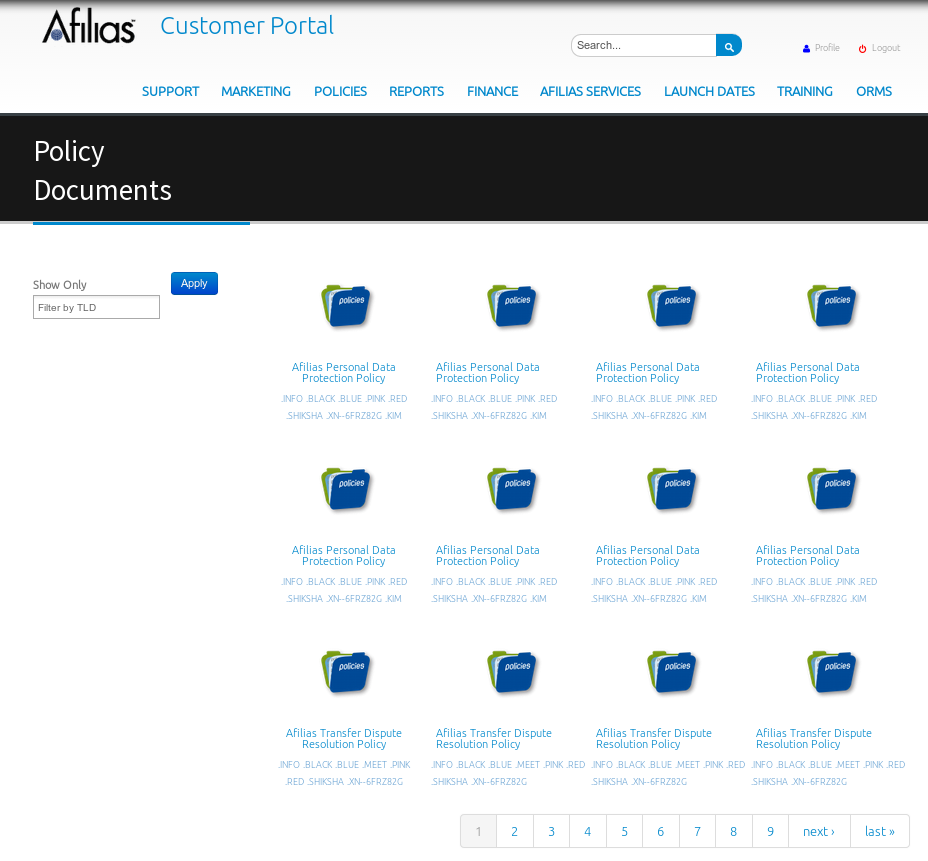This screenshot has height=861, width=928.
Task: Open the POLICIES menu
Action: [x=340, y=92]
